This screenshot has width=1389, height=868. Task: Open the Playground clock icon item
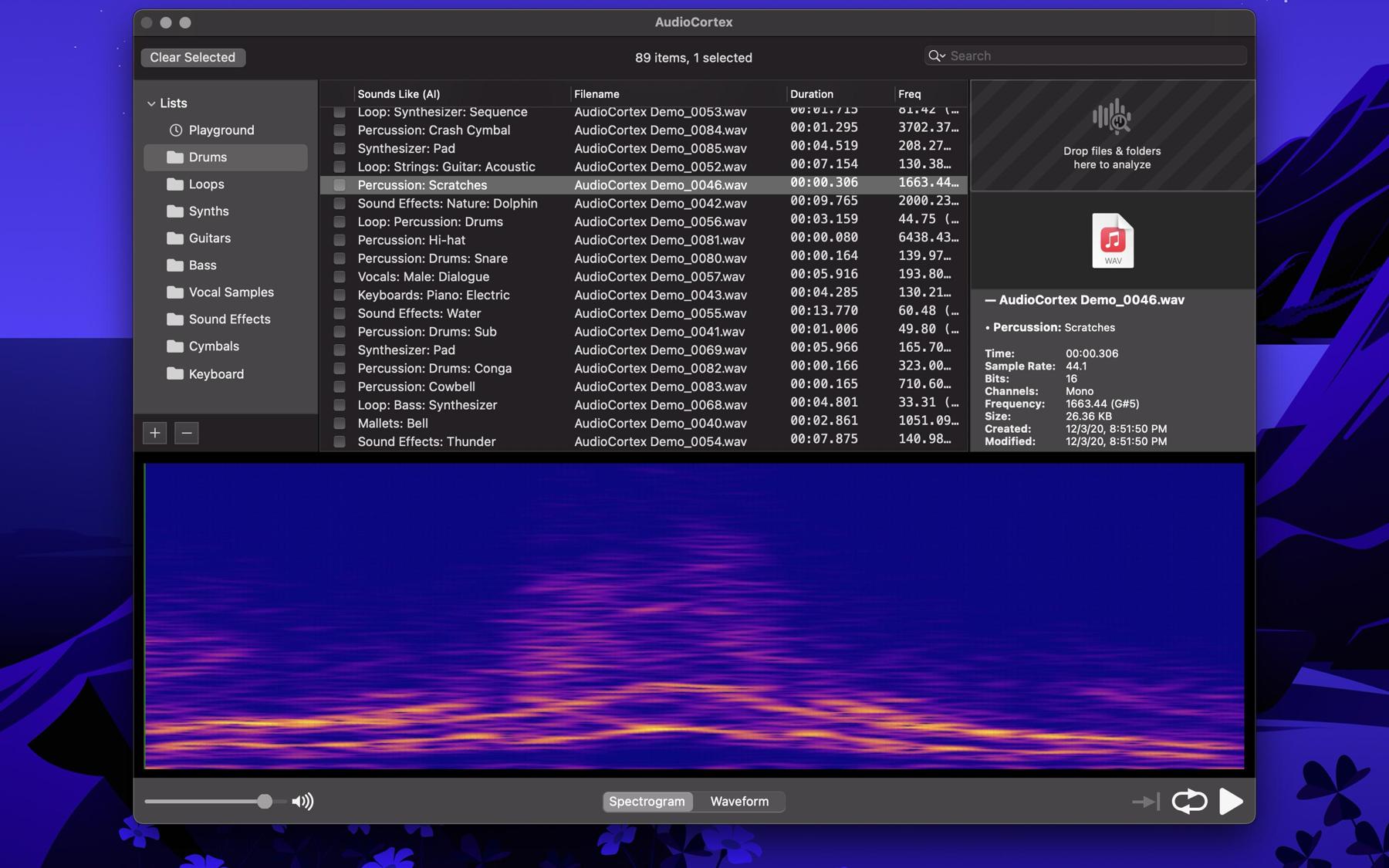pyautogui.click(x=176, y=130)
